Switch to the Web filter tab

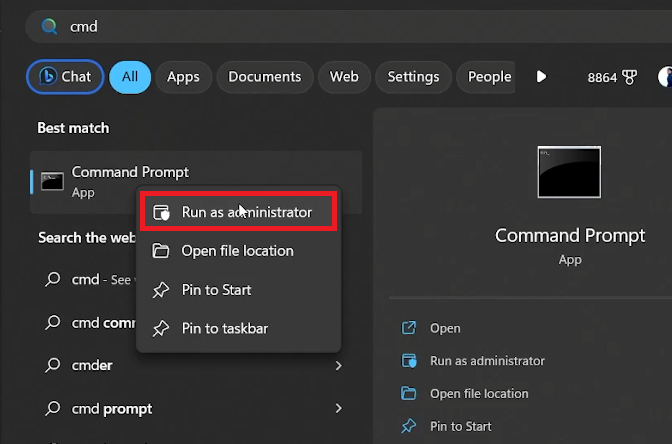pyautogui.click(x=344, y=77)
